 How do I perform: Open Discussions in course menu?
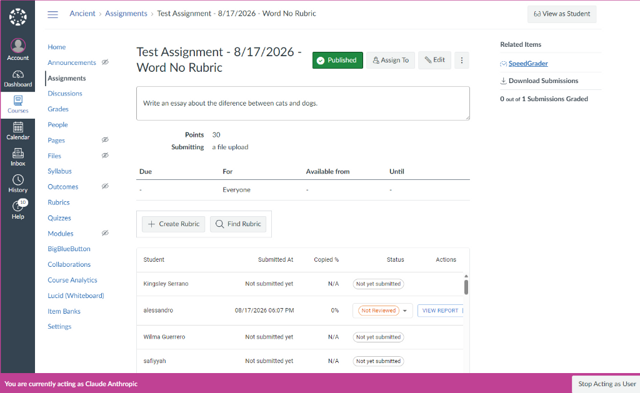tap(64, 93)
